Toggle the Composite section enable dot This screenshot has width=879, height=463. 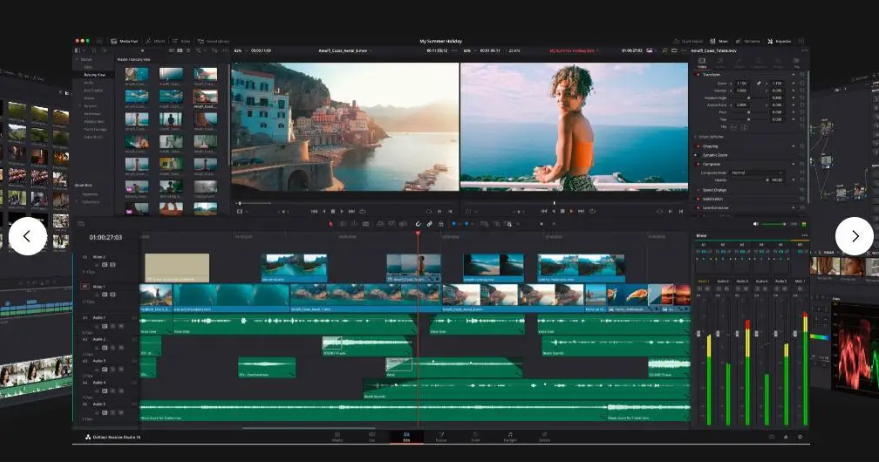pos(697,162)
